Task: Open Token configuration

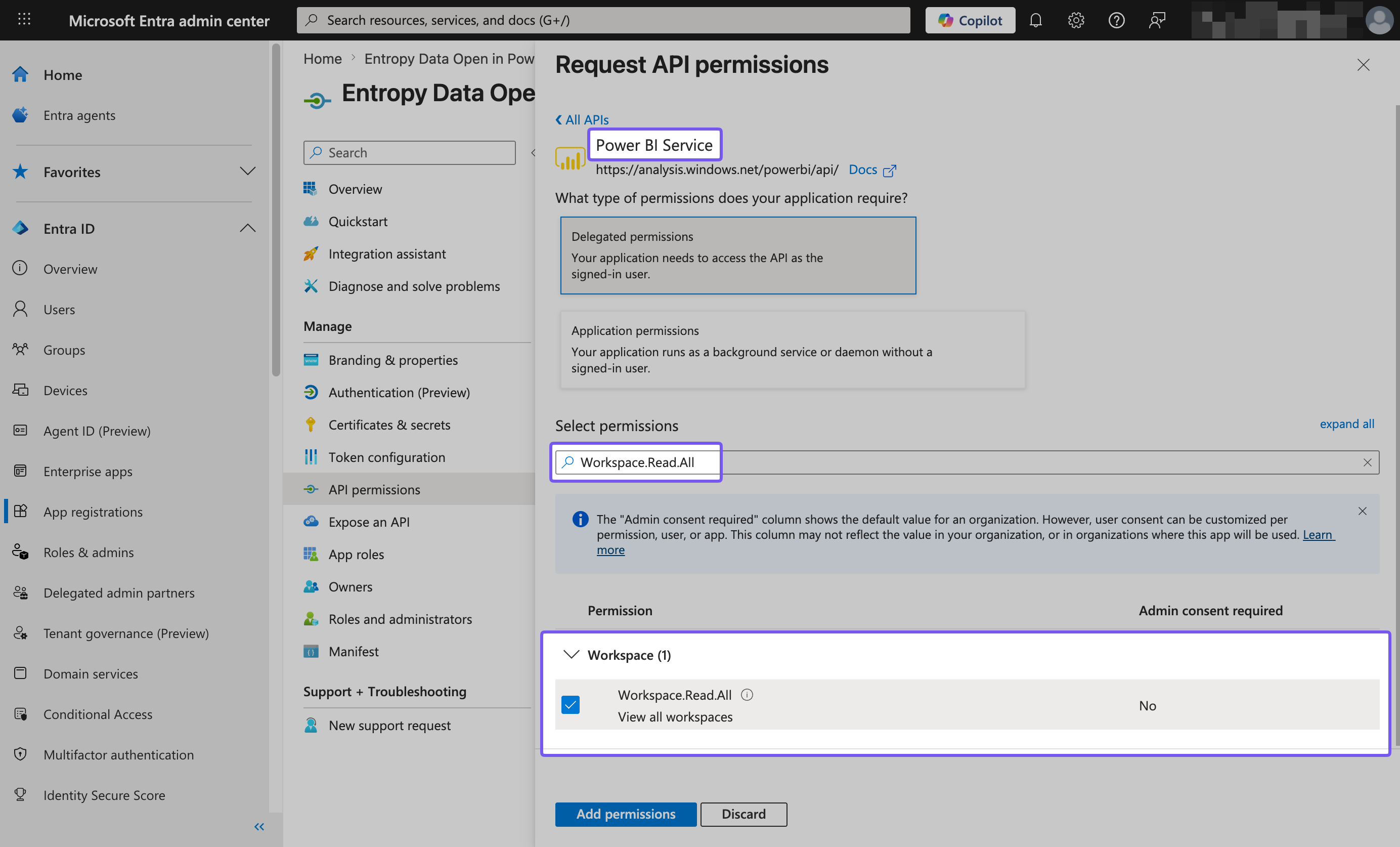Action: (x=386, y=457)
